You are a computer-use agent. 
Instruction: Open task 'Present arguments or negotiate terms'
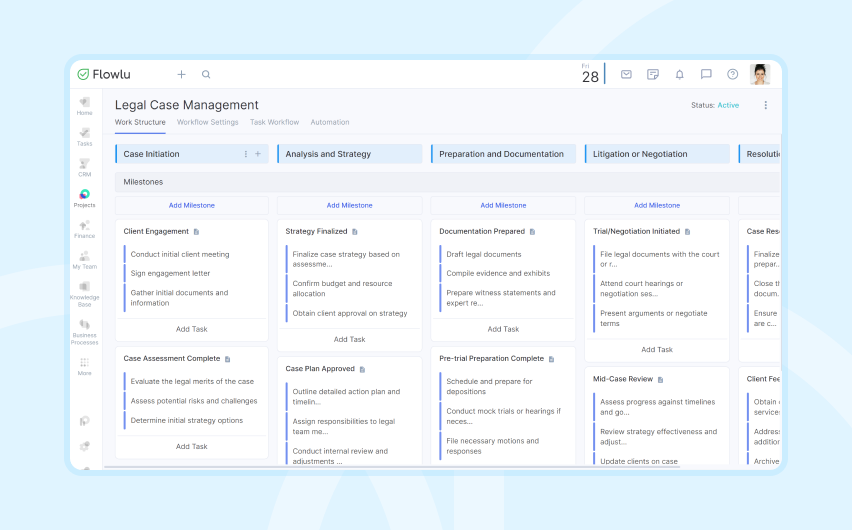click(x=654, y=319)
